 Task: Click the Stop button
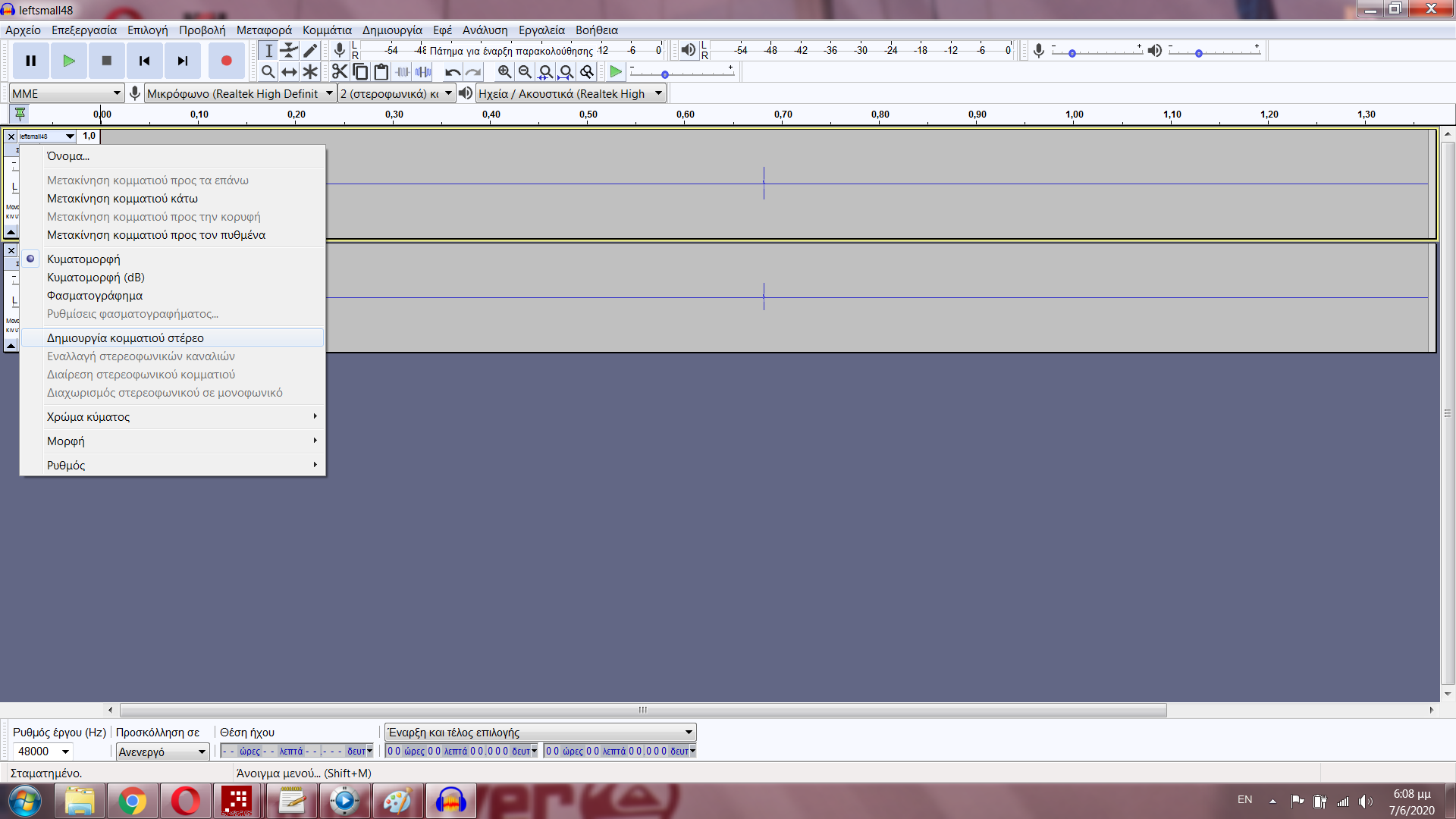pyautogui.click(x=107, y=61)
